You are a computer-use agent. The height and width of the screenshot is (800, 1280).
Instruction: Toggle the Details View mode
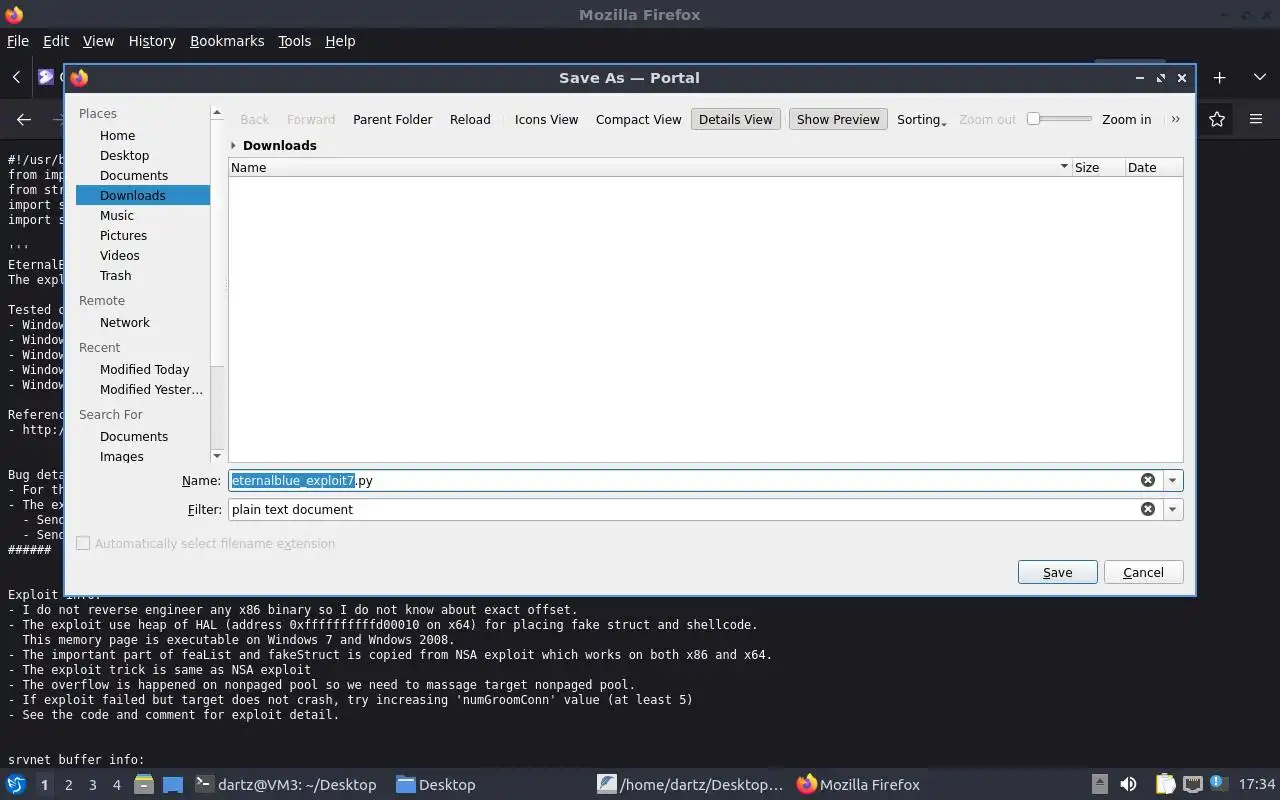click(x=735, y=119)
